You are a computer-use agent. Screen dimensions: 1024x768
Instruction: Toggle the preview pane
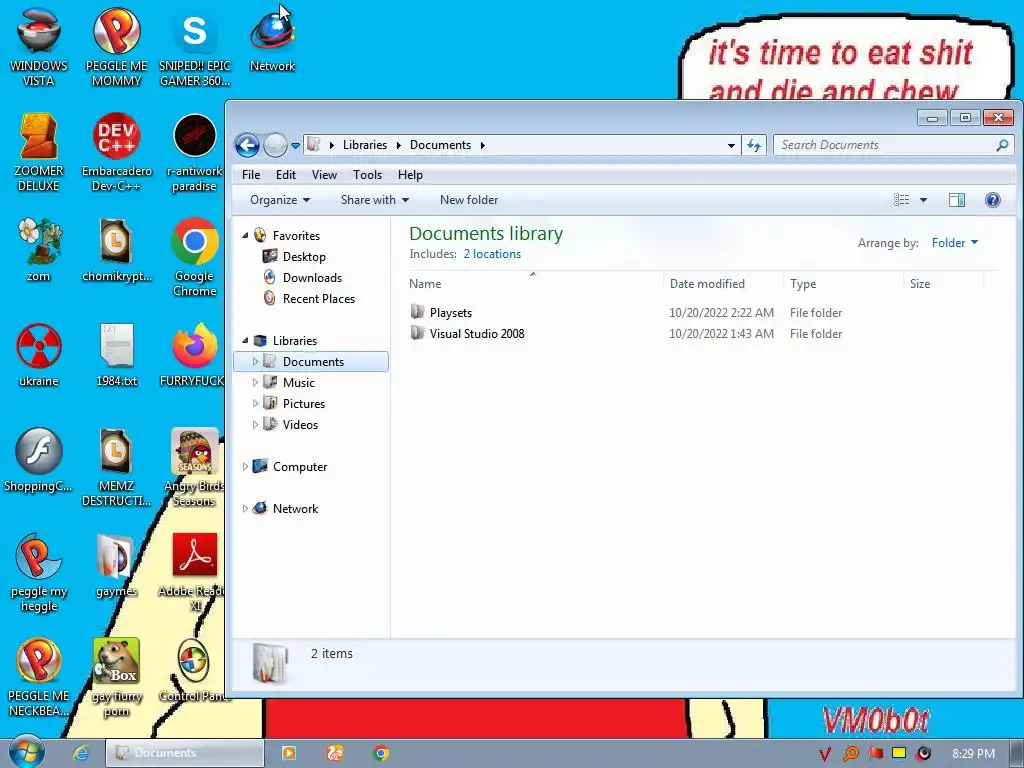pyautogui.click(x=957, y=200)
